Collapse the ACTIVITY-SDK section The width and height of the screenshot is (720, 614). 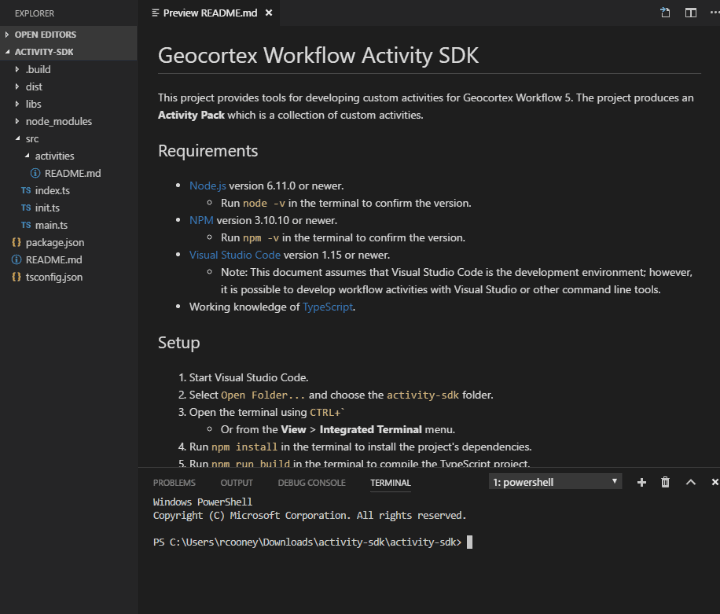pyautogui.click(x=68, y=52)
